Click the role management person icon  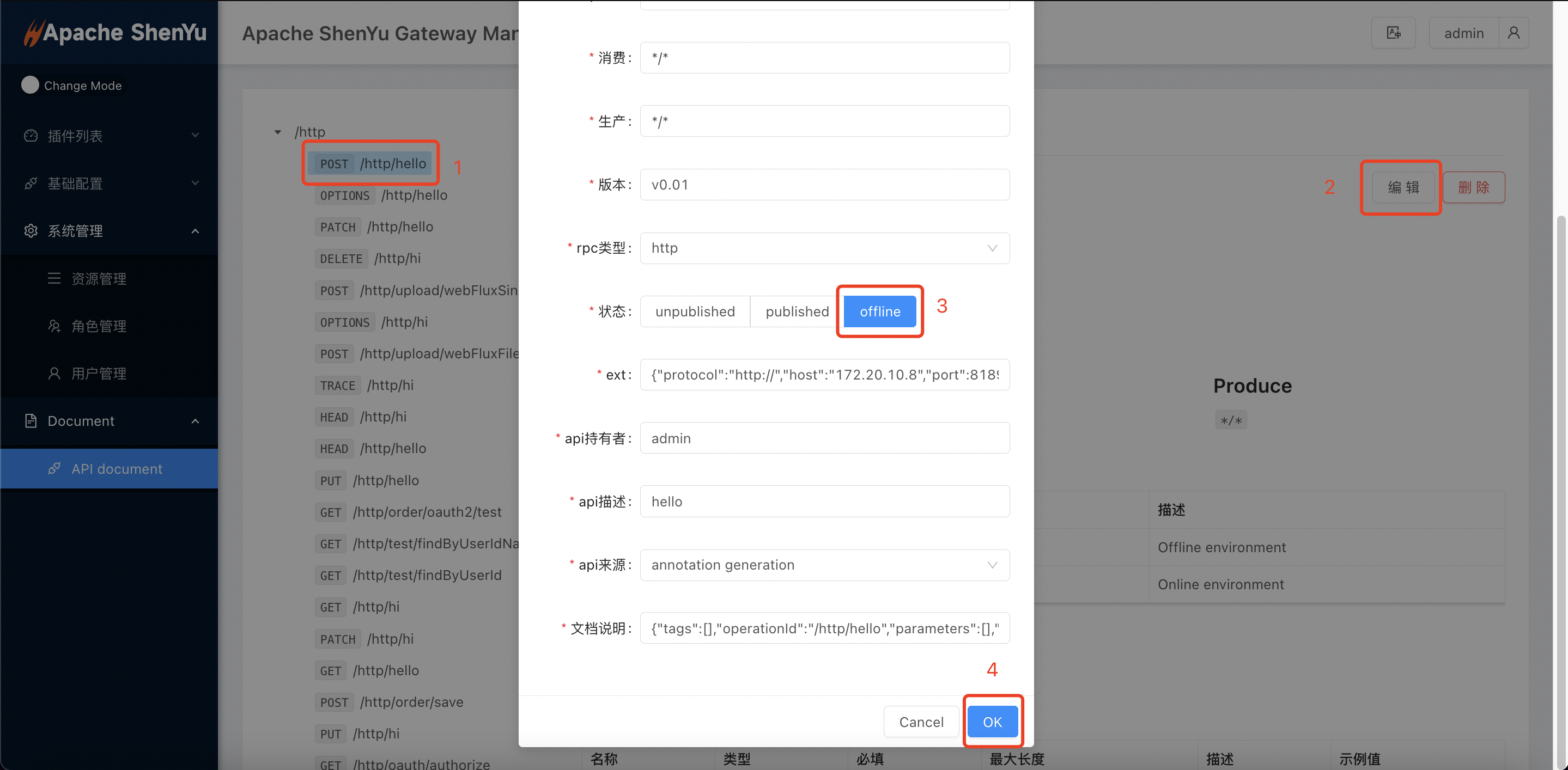point(54,326)
